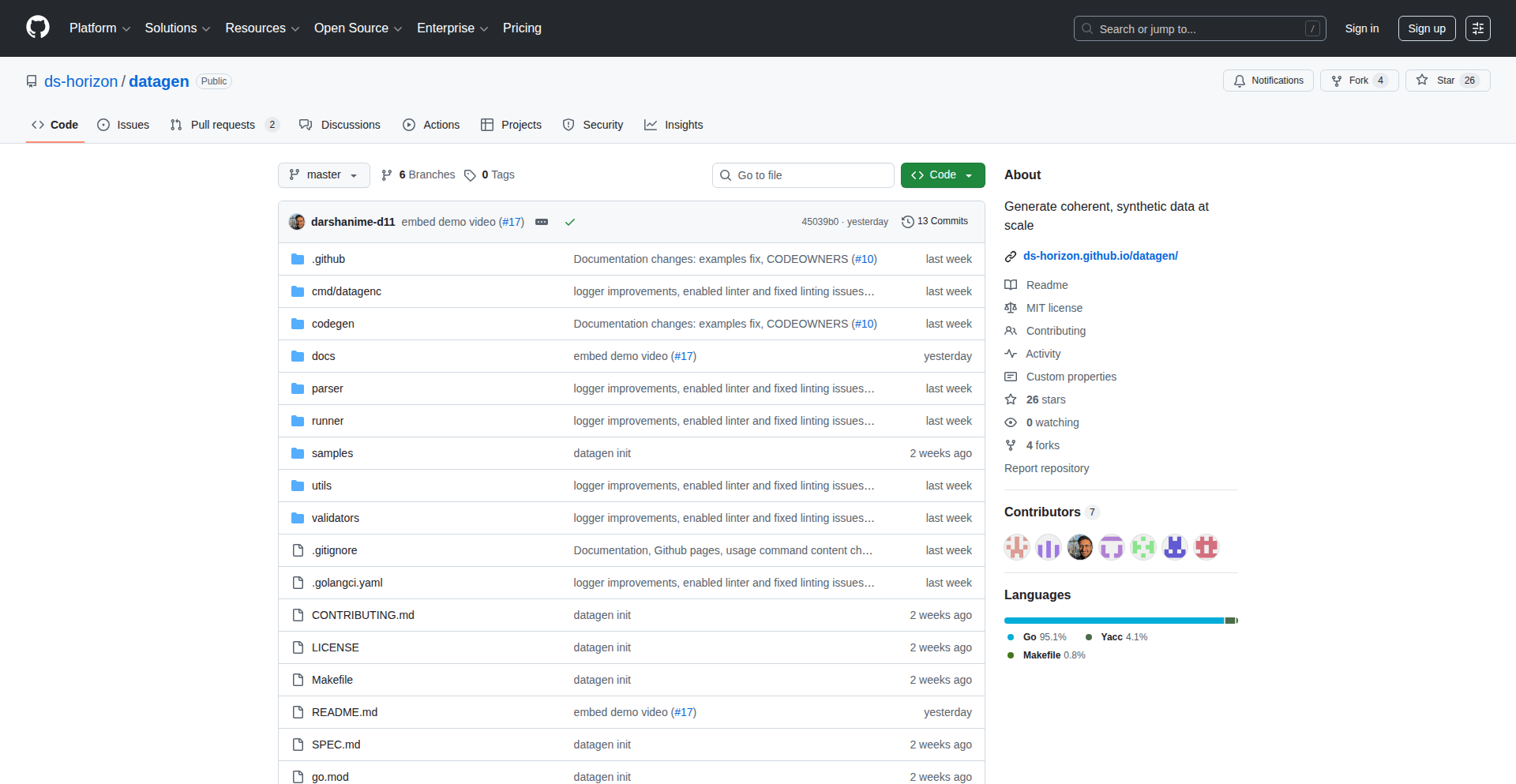Open the docs folder

[323, 356]
